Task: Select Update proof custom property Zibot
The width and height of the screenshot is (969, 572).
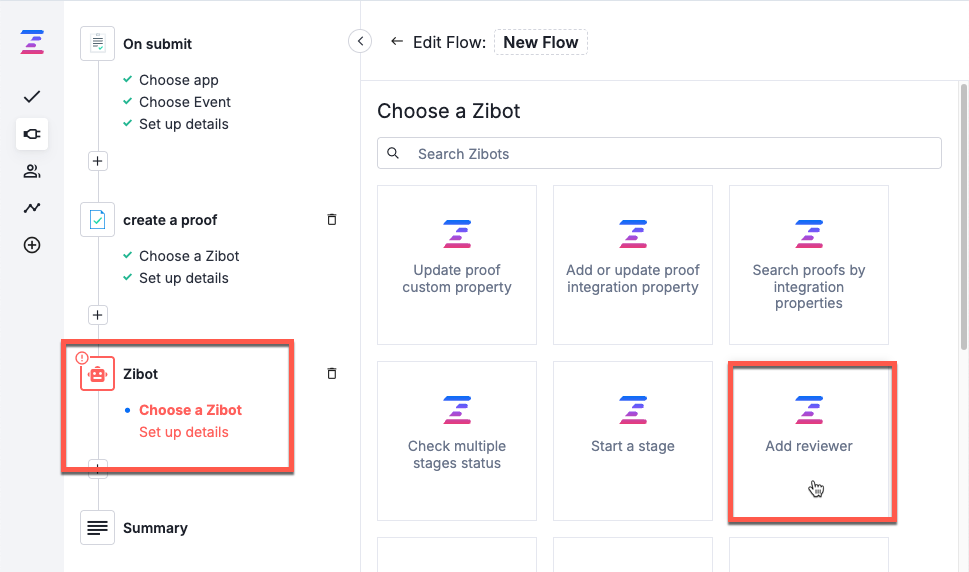Action: pyautogui.click(x=457, y=265)
